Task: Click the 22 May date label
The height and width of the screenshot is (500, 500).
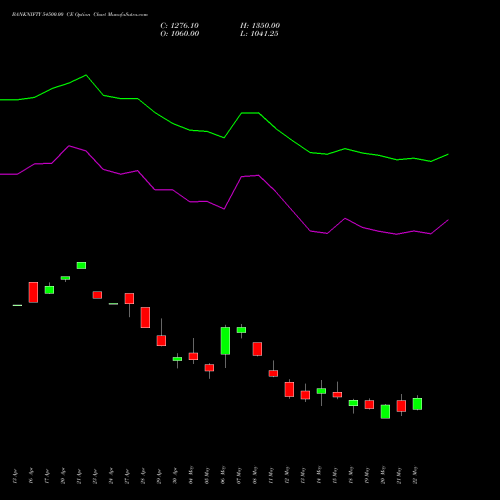Action: point(415,475)
